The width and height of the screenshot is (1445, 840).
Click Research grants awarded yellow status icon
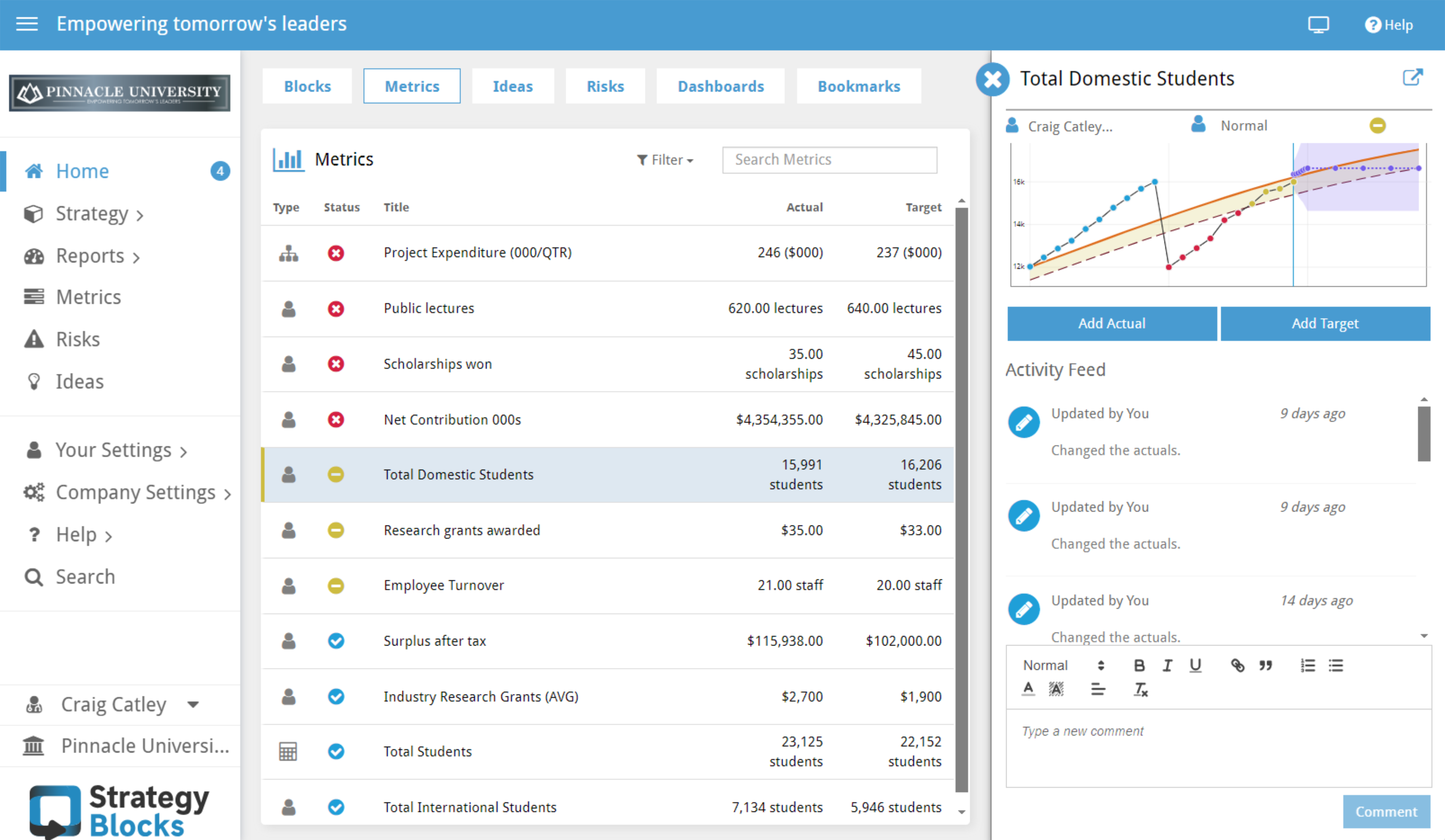pyautogui.click(x=336, y=530)
